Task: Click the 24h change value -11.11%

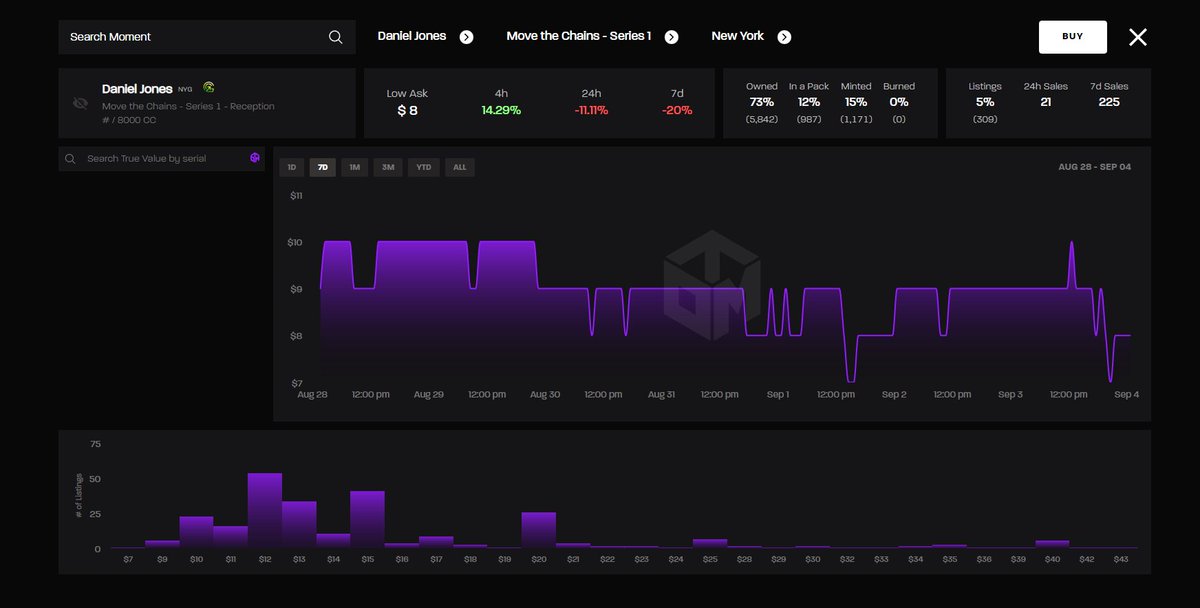Action: 591,110
